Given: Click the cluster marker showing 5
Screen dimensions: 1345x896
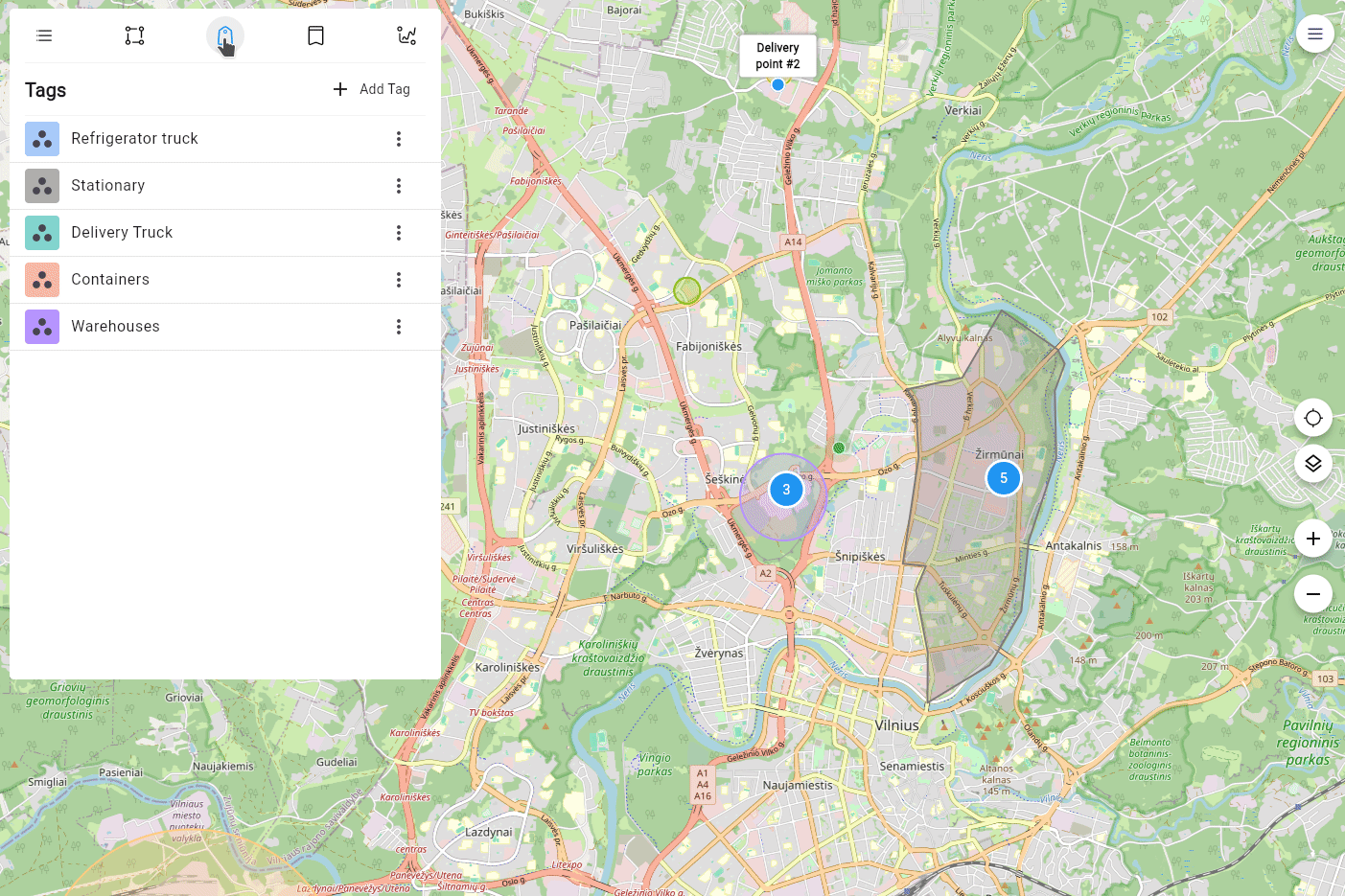Looking at the screenshot, I should tap(1004, 478).
